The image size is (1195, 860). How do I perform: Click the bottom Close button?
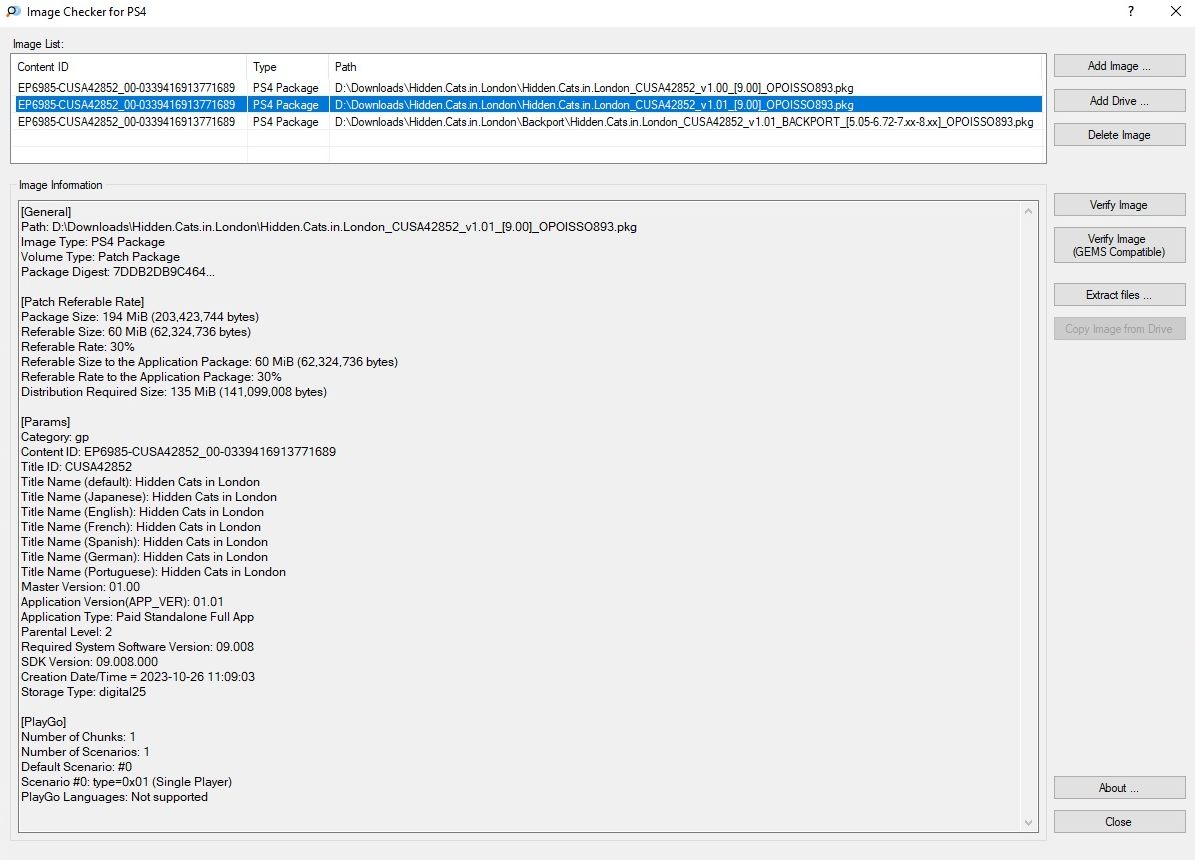(1119, 822)
